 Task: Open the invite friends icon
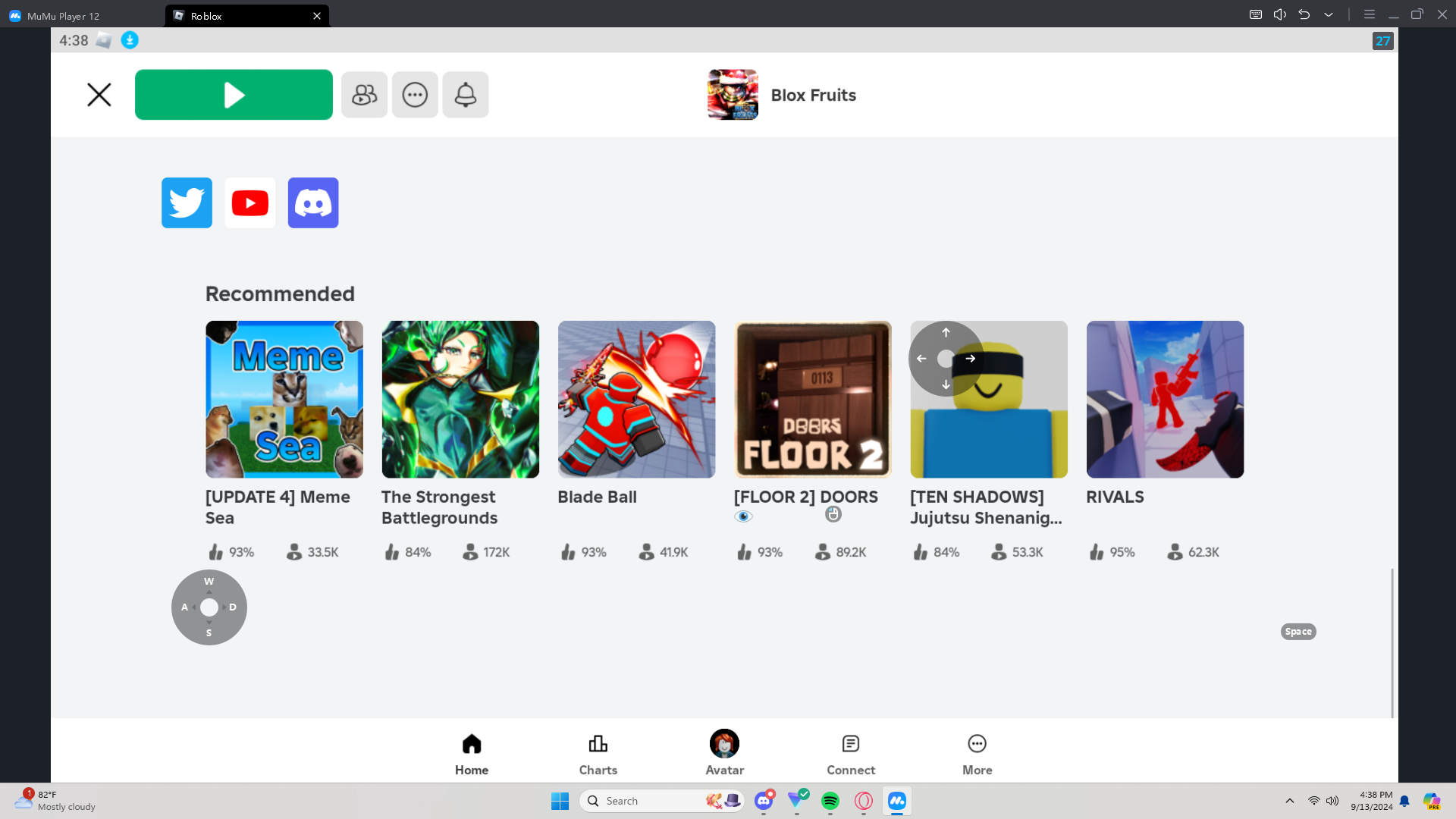[364, 95]
